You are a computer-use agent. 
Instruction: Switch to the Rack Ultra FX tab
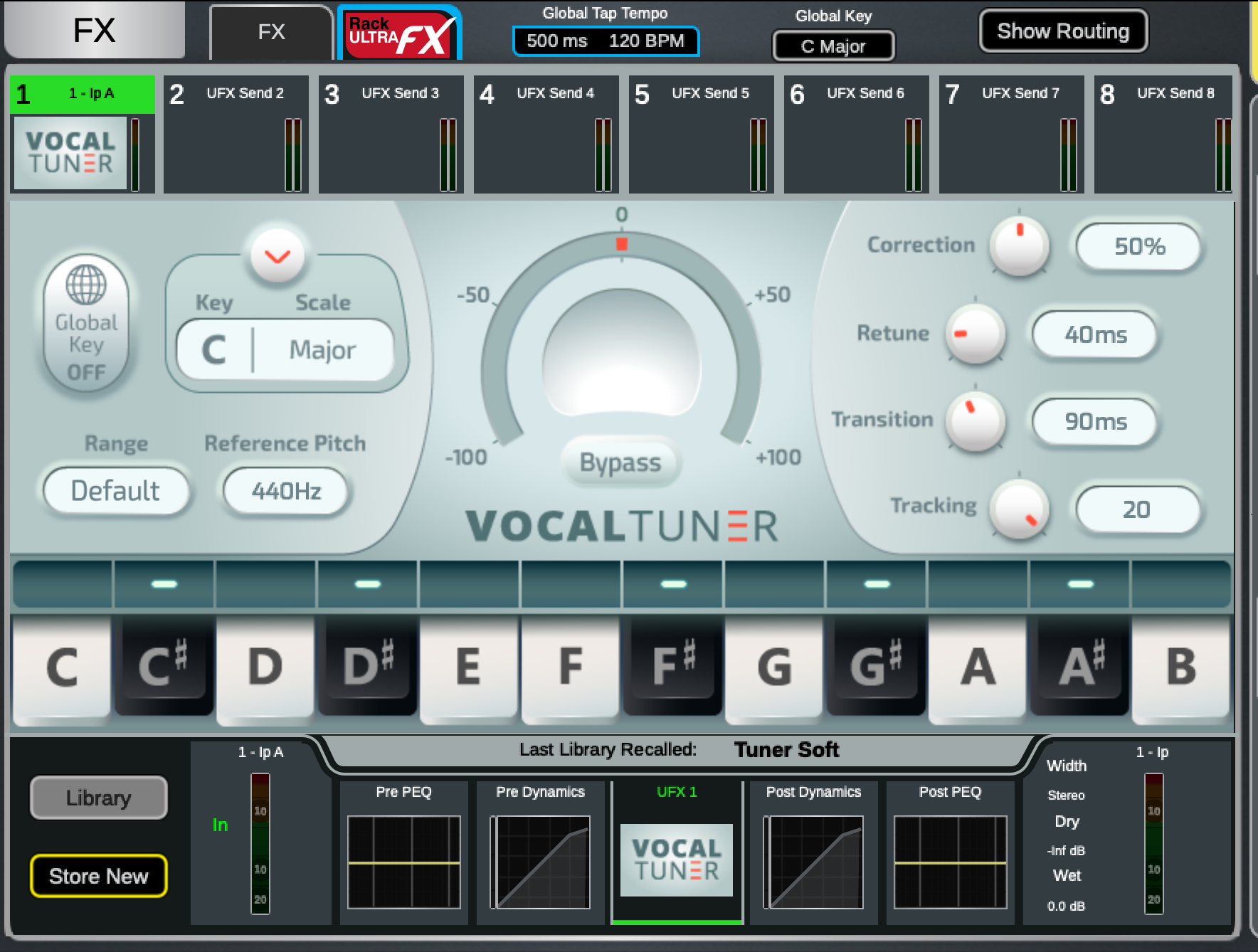(400, 34)
